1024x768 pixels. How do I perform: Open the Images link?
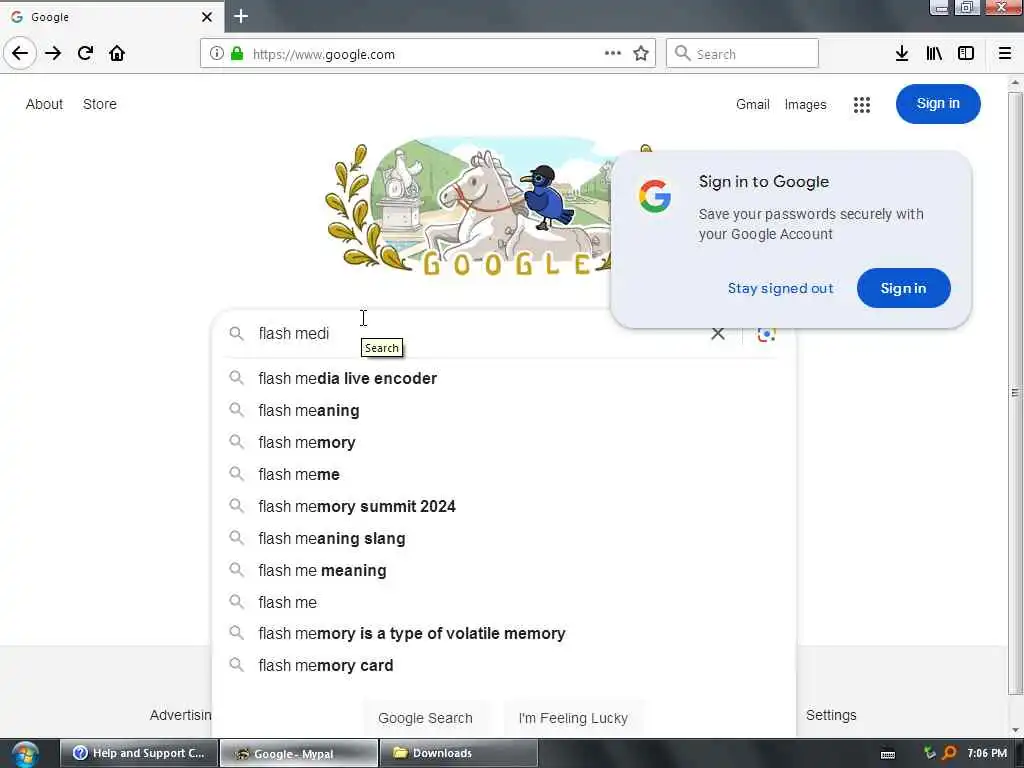[x=805, y=104]
